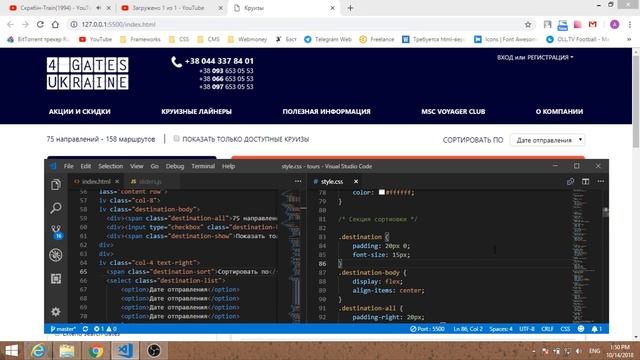Switch to Chrome in the taskbar
640x360 pixels.
pyautogui.click(x=96, y=351)
